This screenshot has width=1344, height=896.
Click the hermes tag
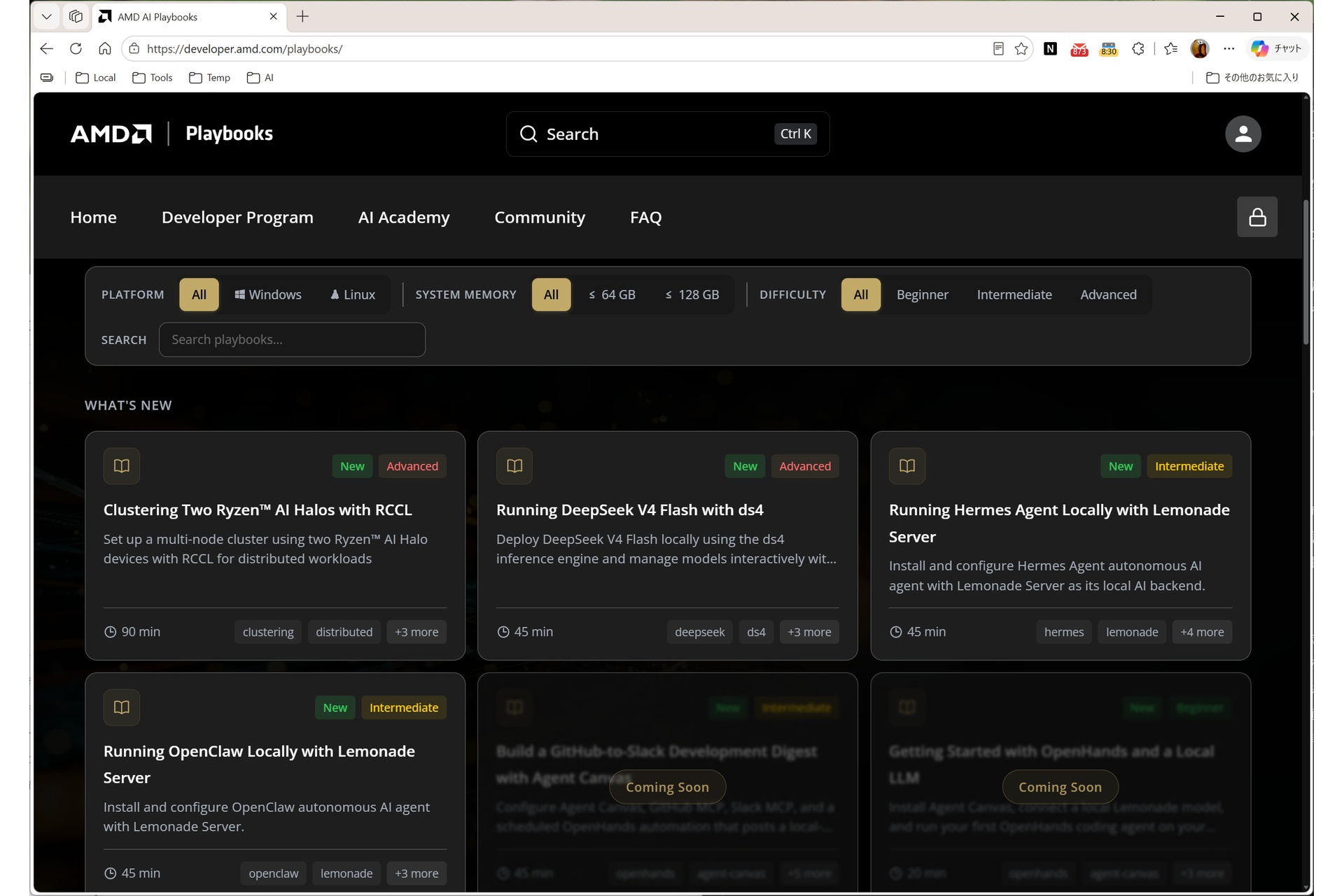coord(1064,632)
